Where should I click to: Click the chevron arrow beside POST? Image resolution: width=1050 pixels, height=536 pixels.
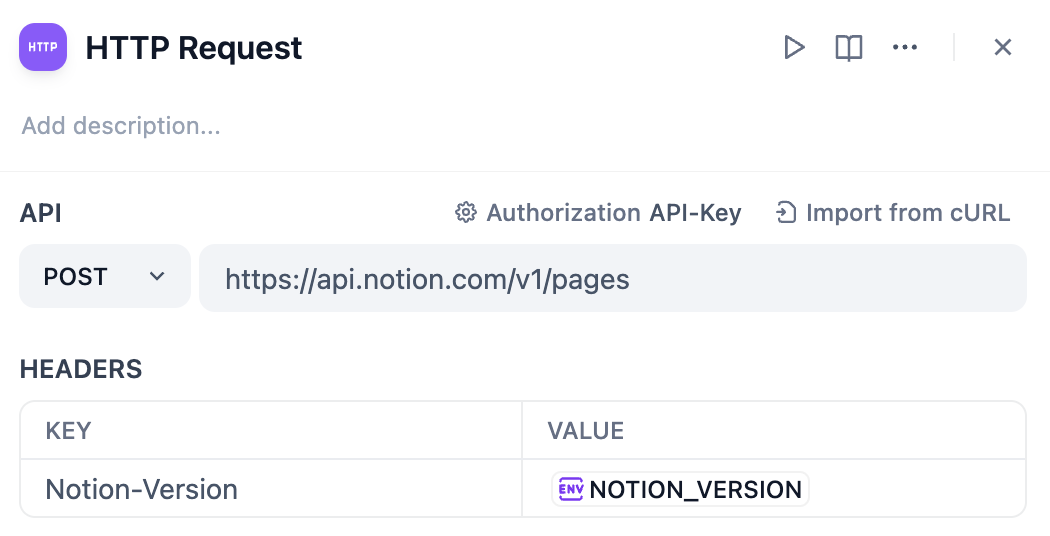point(157,277)
